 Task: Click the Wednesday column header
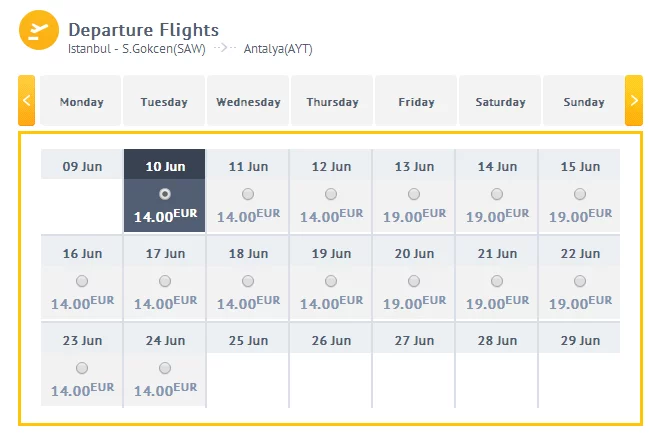pyautogui.click(x=248, y=102)
